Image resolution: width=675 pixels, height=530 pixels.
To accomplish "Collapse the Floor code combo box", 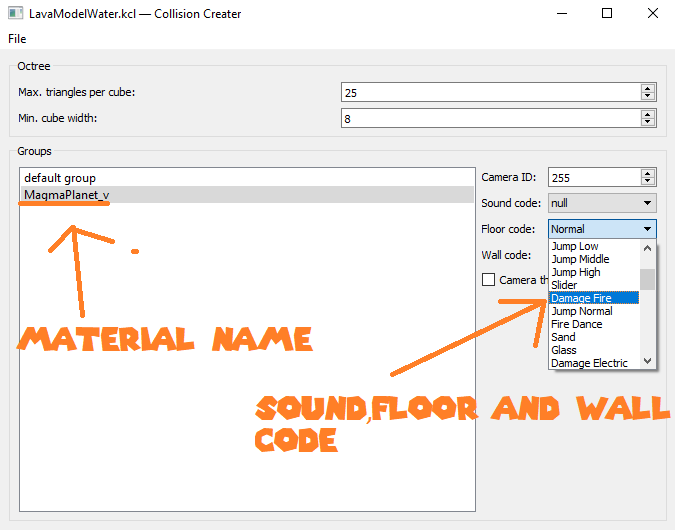I will 602,229.
